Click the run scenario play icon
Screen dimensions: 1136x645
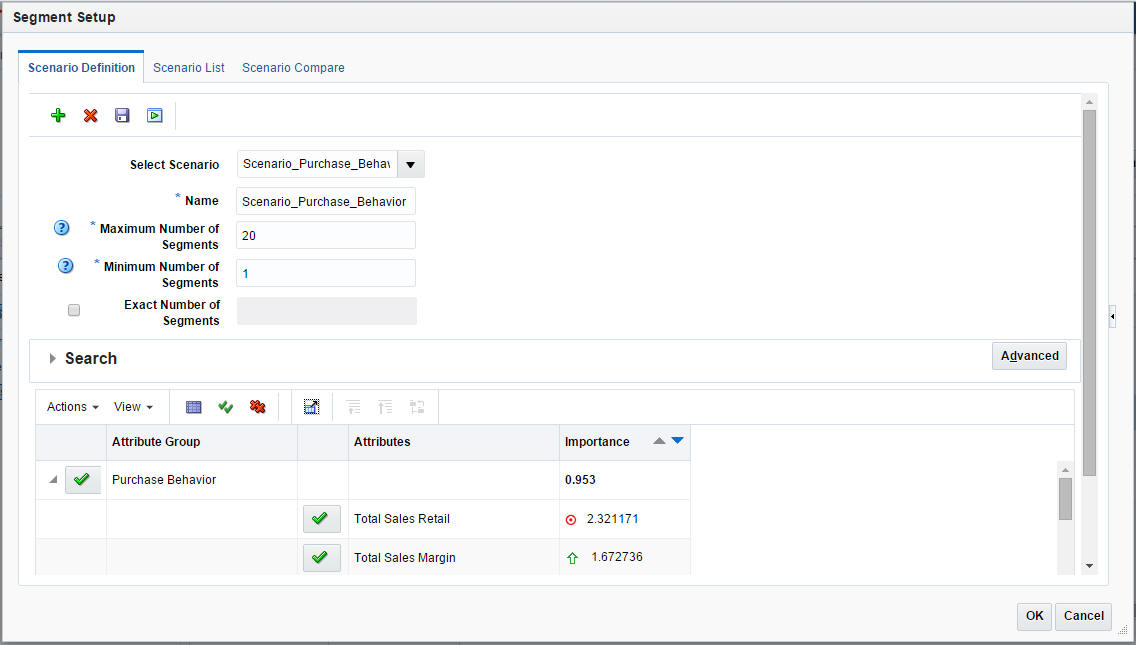[x=154, y=115]
